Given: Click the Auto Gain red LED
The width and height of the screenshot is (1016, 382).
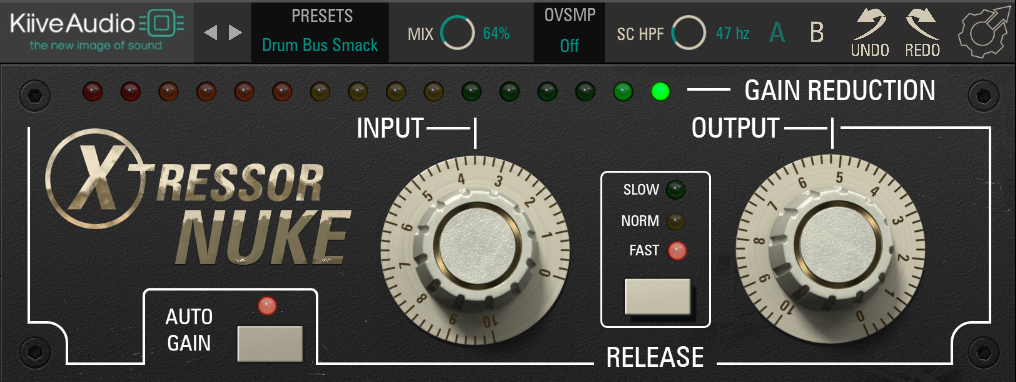Looking at the screenshot, I should [x=267, y=306].
